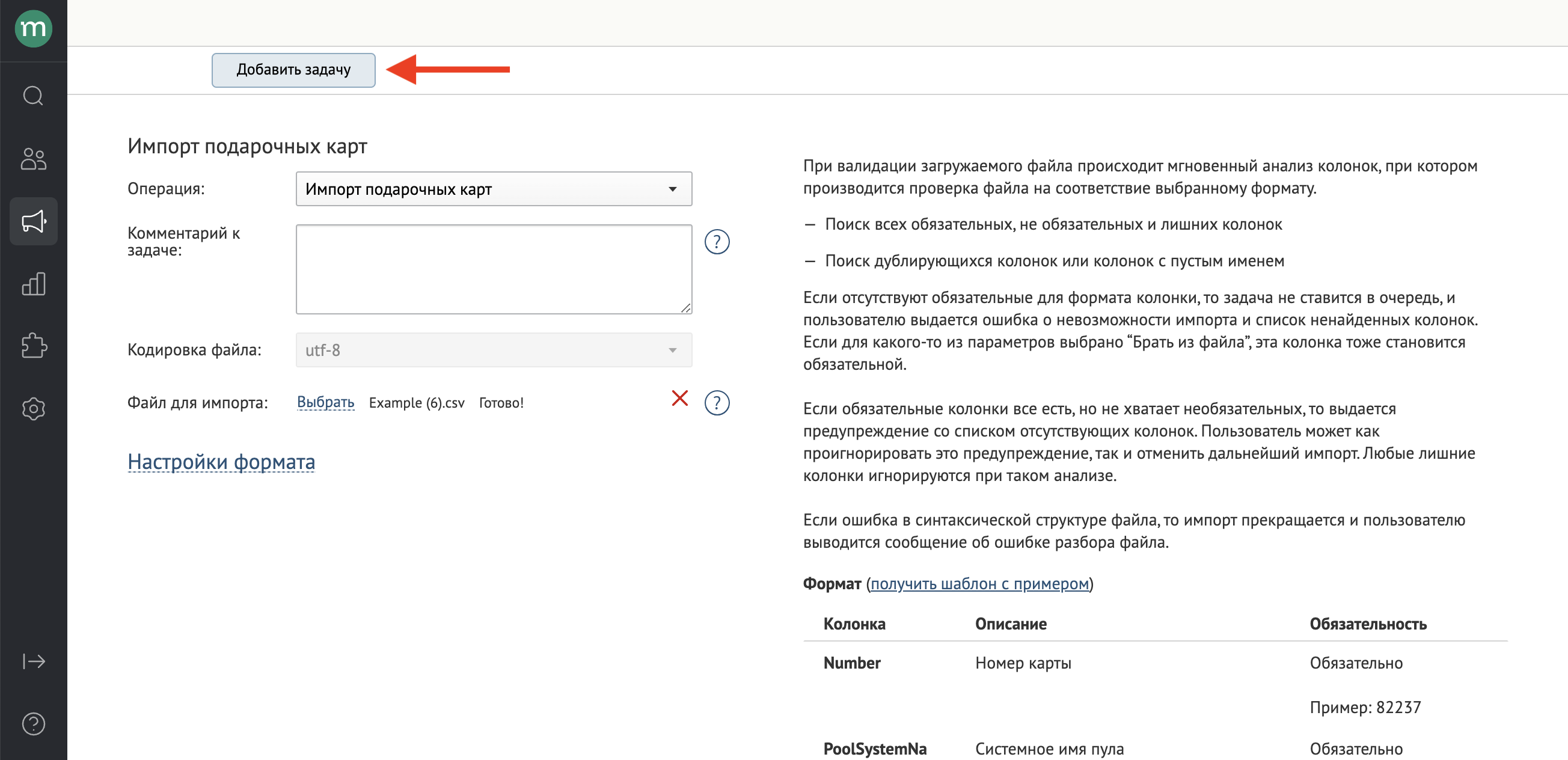1568x760 pixels.
Task: Click the Формат bold label
Action: (x=831, y=583)
